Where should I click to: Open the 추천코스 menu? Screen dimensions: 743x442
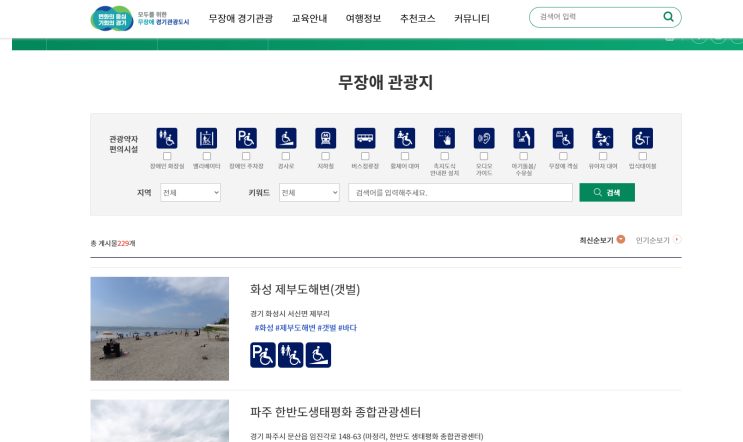click(x=417, y=18)
